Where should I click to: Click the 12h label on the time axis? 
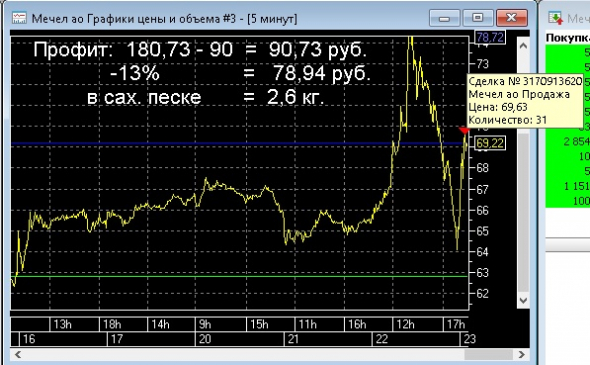pos(406,324)
